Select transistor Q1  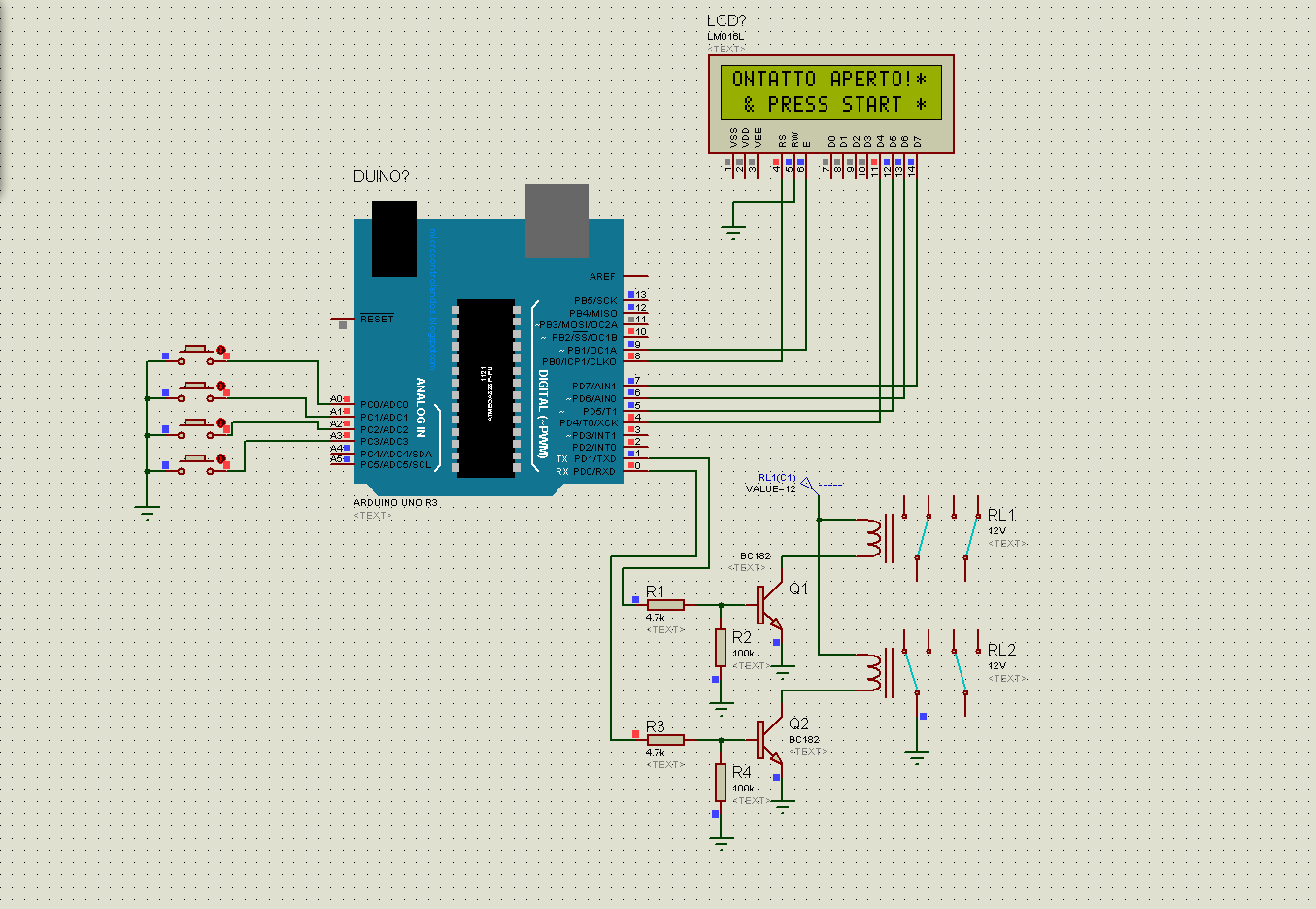768,605
